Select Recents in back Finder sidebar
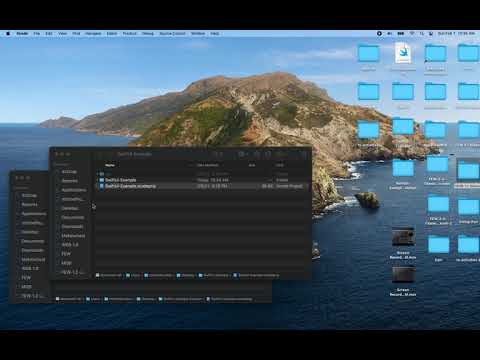The image size is (480, 360). (29, 204)
